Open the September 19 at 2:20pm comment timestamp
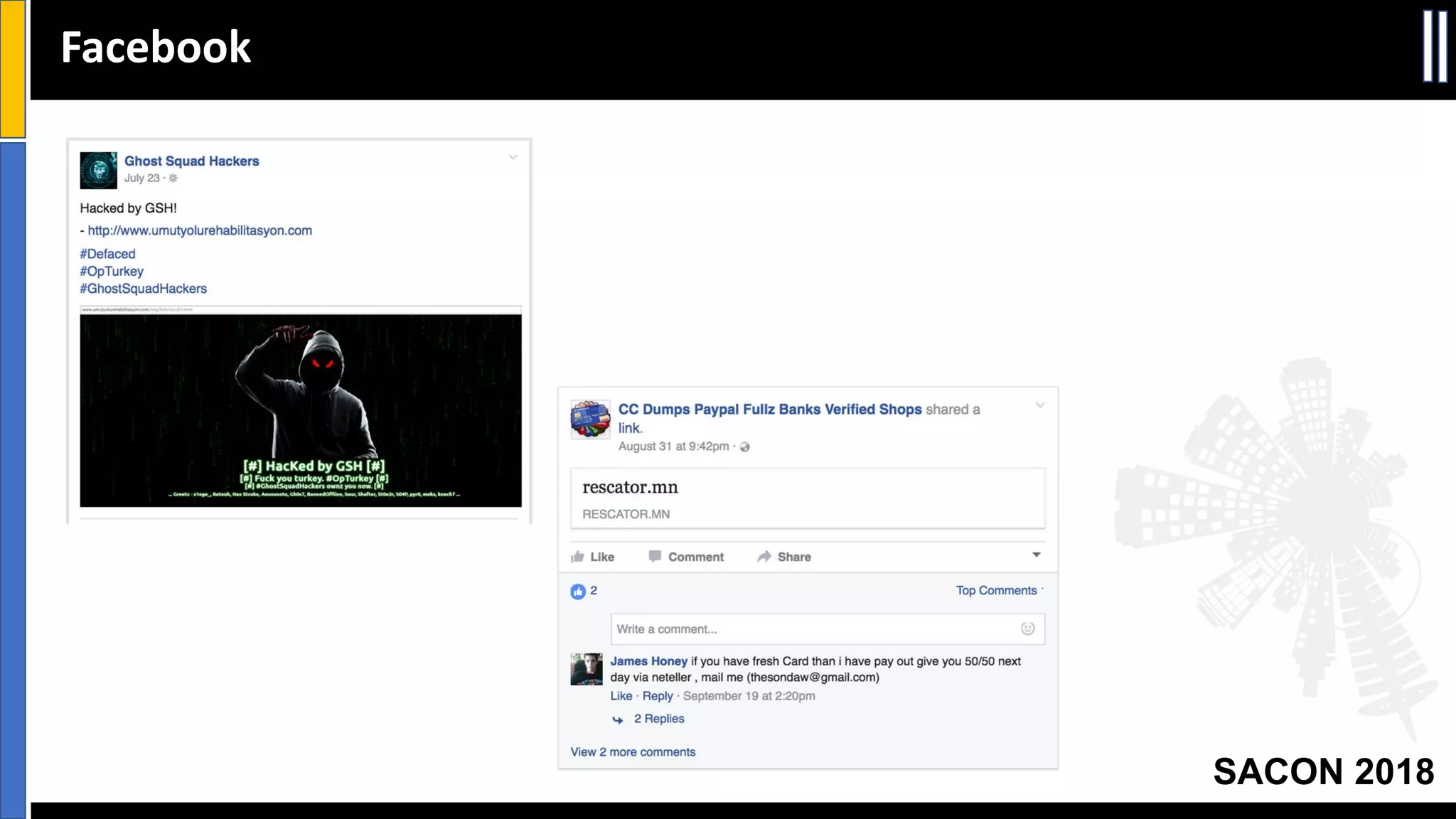The width and height of the screenshot is (1456, 819). pos(749,696)
